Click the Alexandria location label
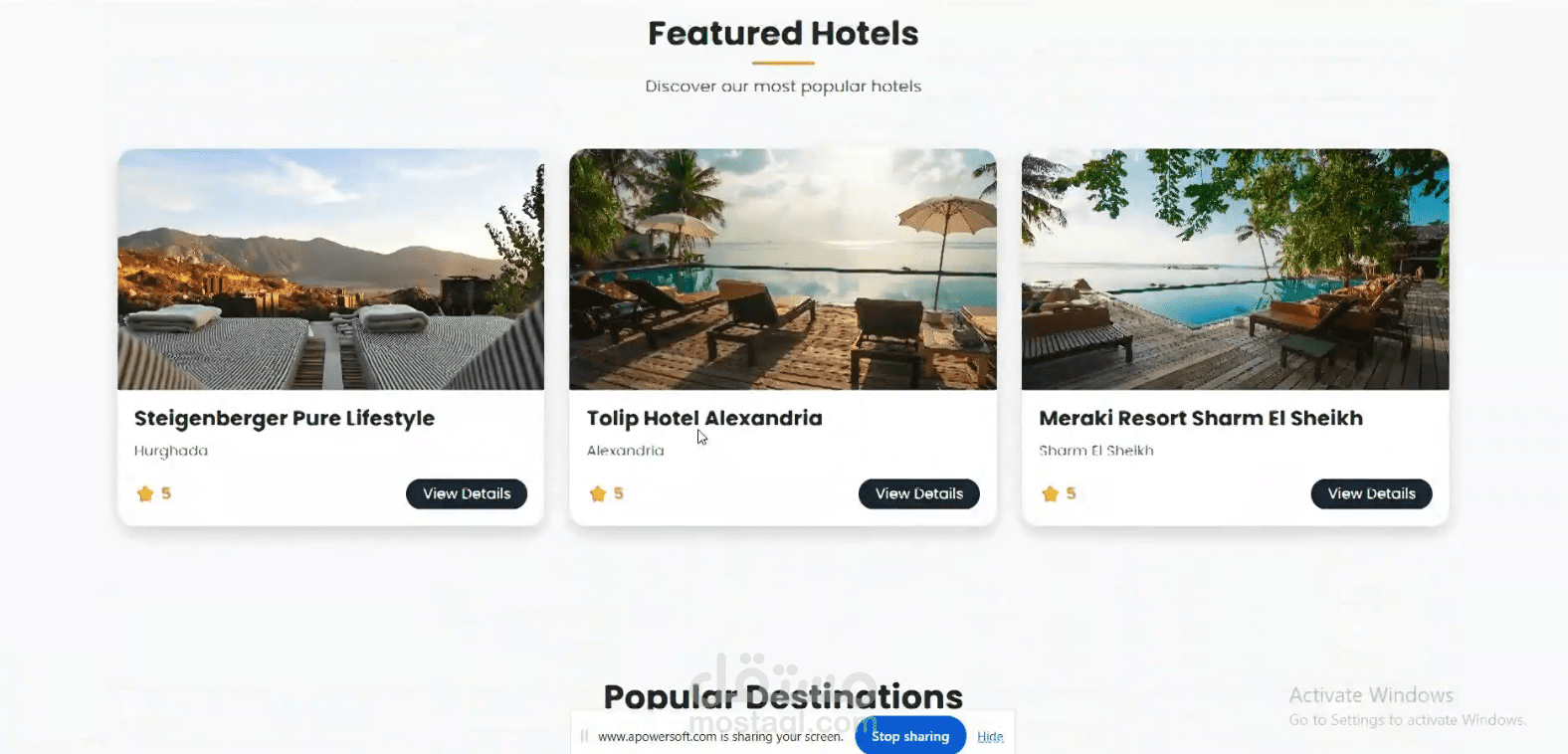The width and height of the screenshot is (1568, 754). 626,451
